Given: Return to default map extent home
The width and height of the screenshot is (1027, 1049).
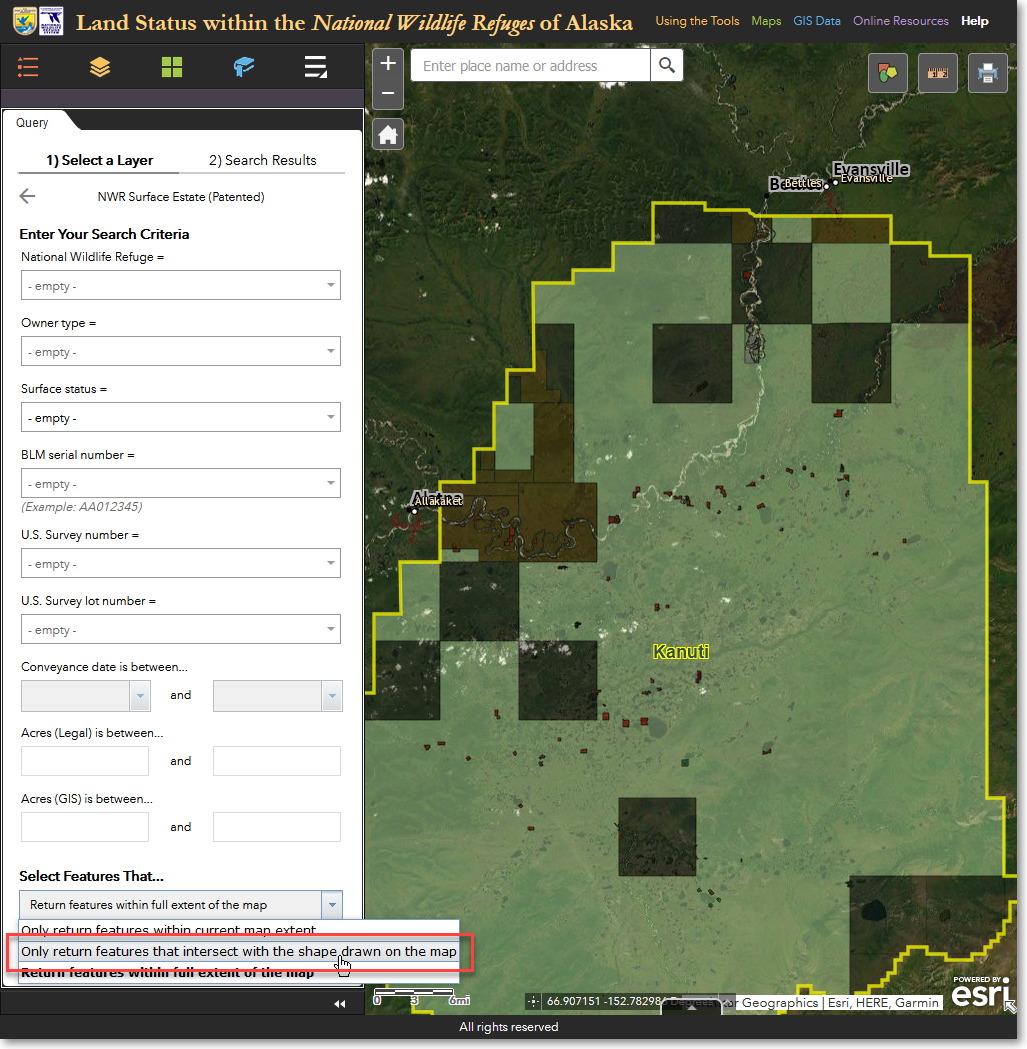Looking at the screenshot, I should [388, 134].
